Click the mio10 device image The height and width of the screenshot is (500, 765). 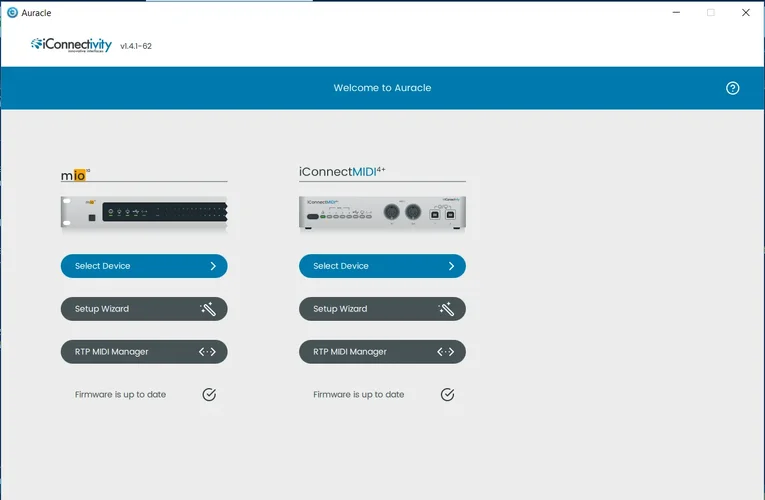(144, 212)
